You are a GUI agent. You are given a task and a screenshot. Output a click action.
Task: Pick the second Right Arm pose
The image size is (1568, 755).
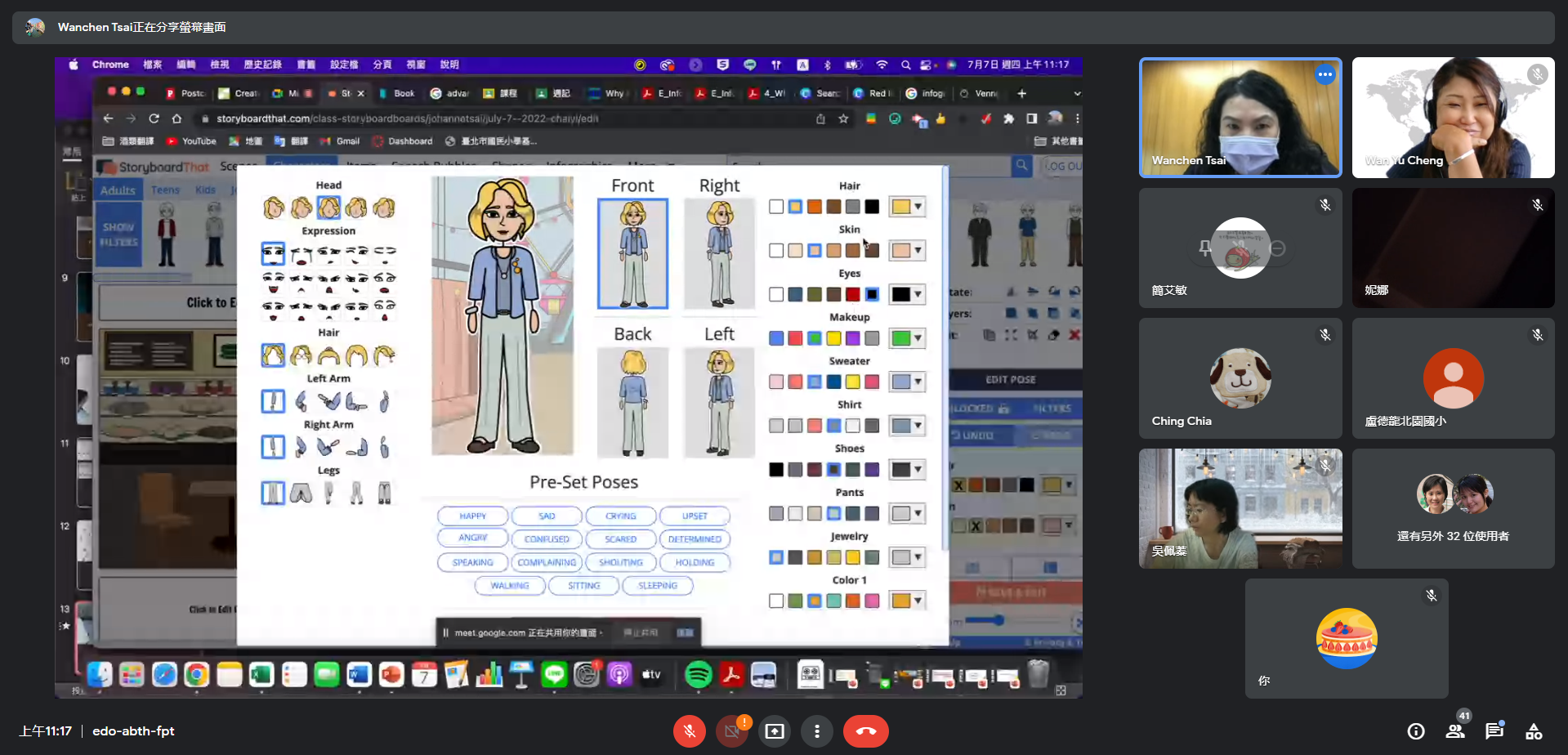301,447
